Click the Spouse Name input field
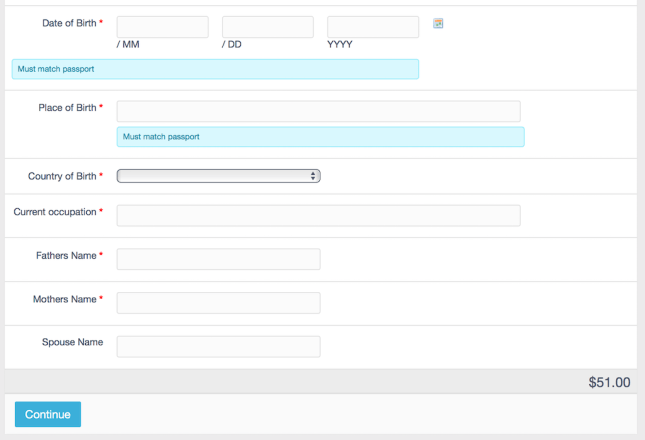The width and height of the screenshot is (645, 440). pyautogui.click(x=218, y=346)
